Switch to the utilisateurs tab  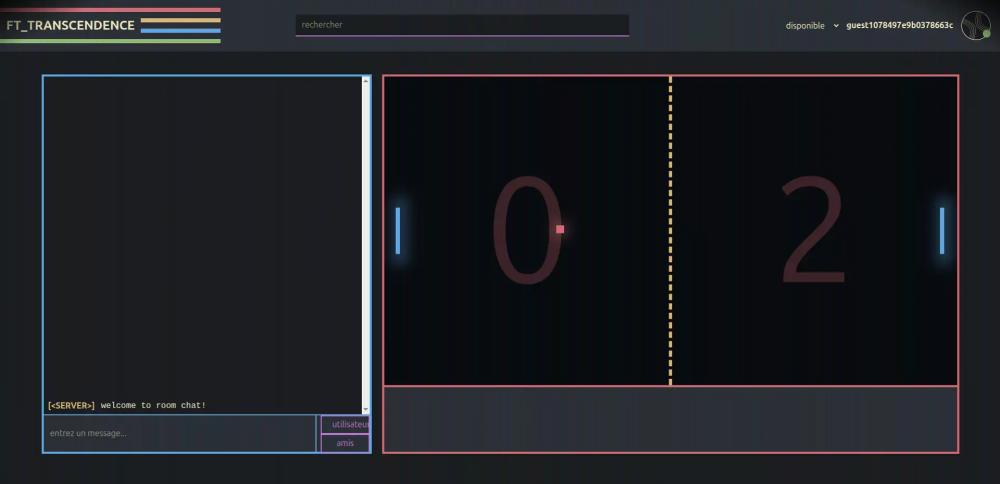pyautogui.click(x=346, y=424)
